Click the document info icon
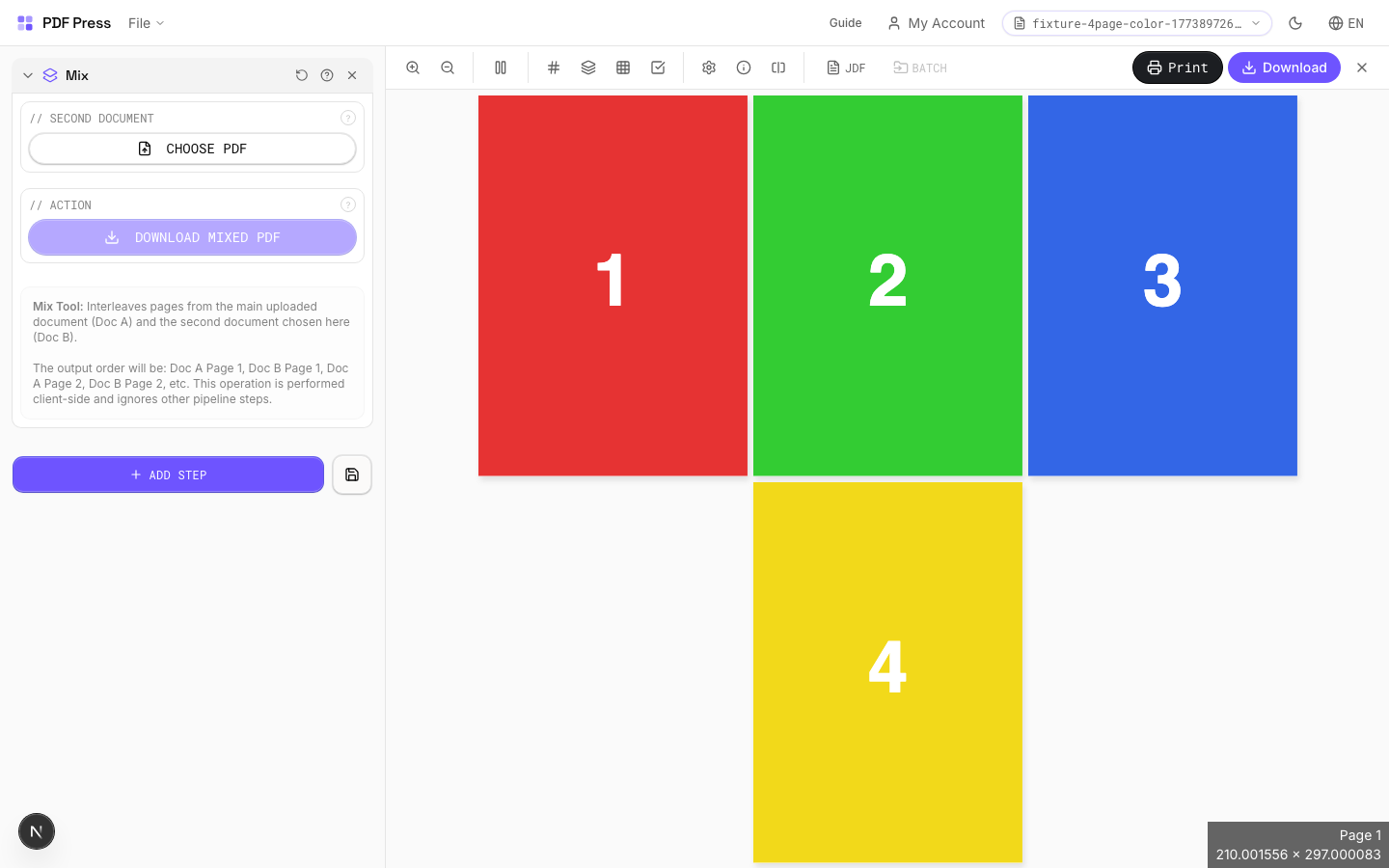 click(744, 68)
